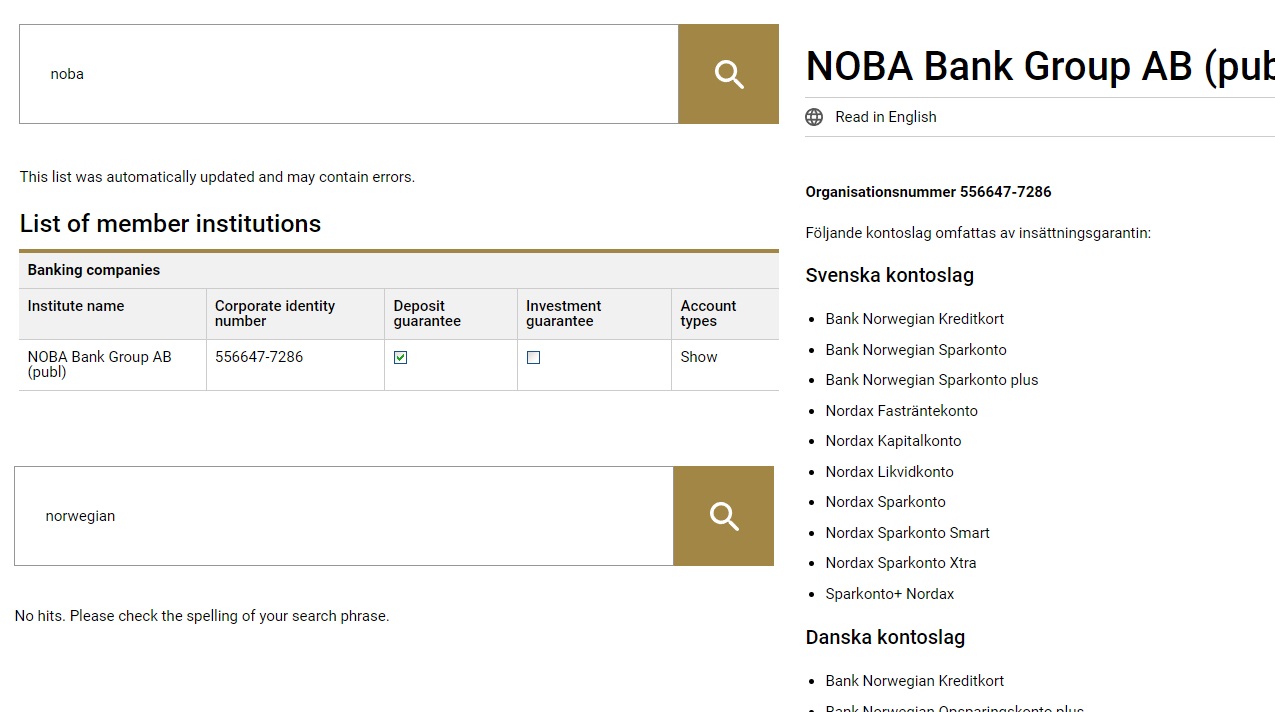Select the Bank Norwegian Sparkonto plus entry
Viewport: 1275px width, 712px height.
pyautogui.click(x=931, y=380)
